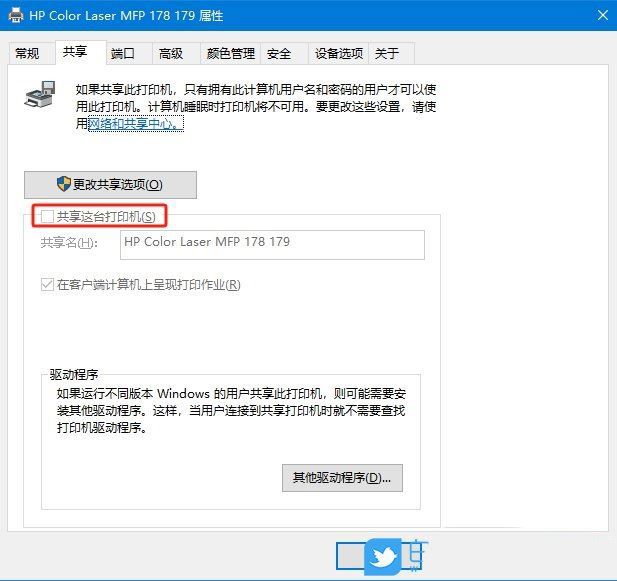Click the shared printer icon beside description
This screenshot has height=581, width=617.
(40, 94)
